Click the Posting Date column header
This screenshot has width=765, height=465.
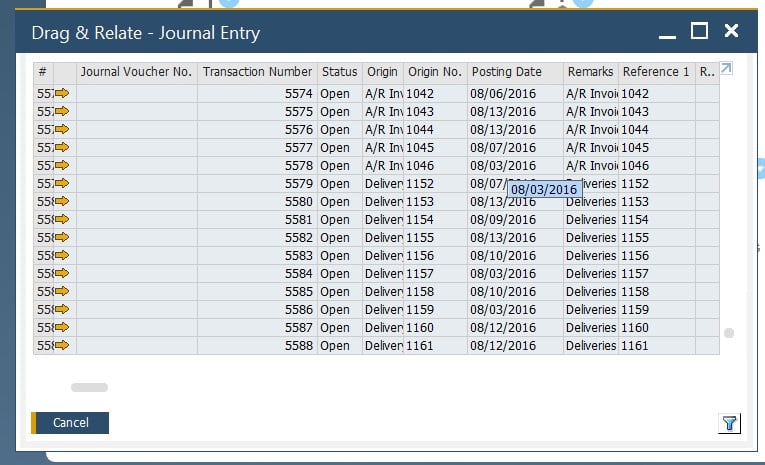pyautogui.click(x=506, y=72)
